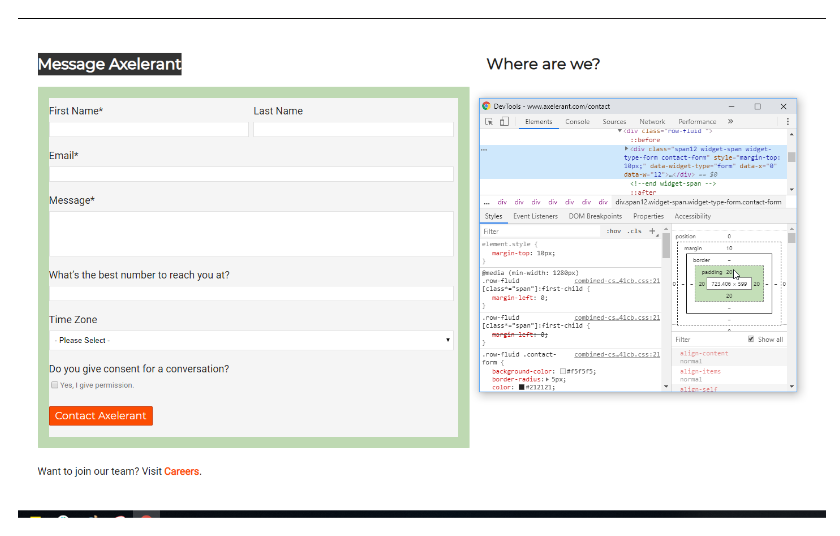Expand the highlighted span12 widget-span div
This screenshot has width=840, height=536.
click(626, 149)
